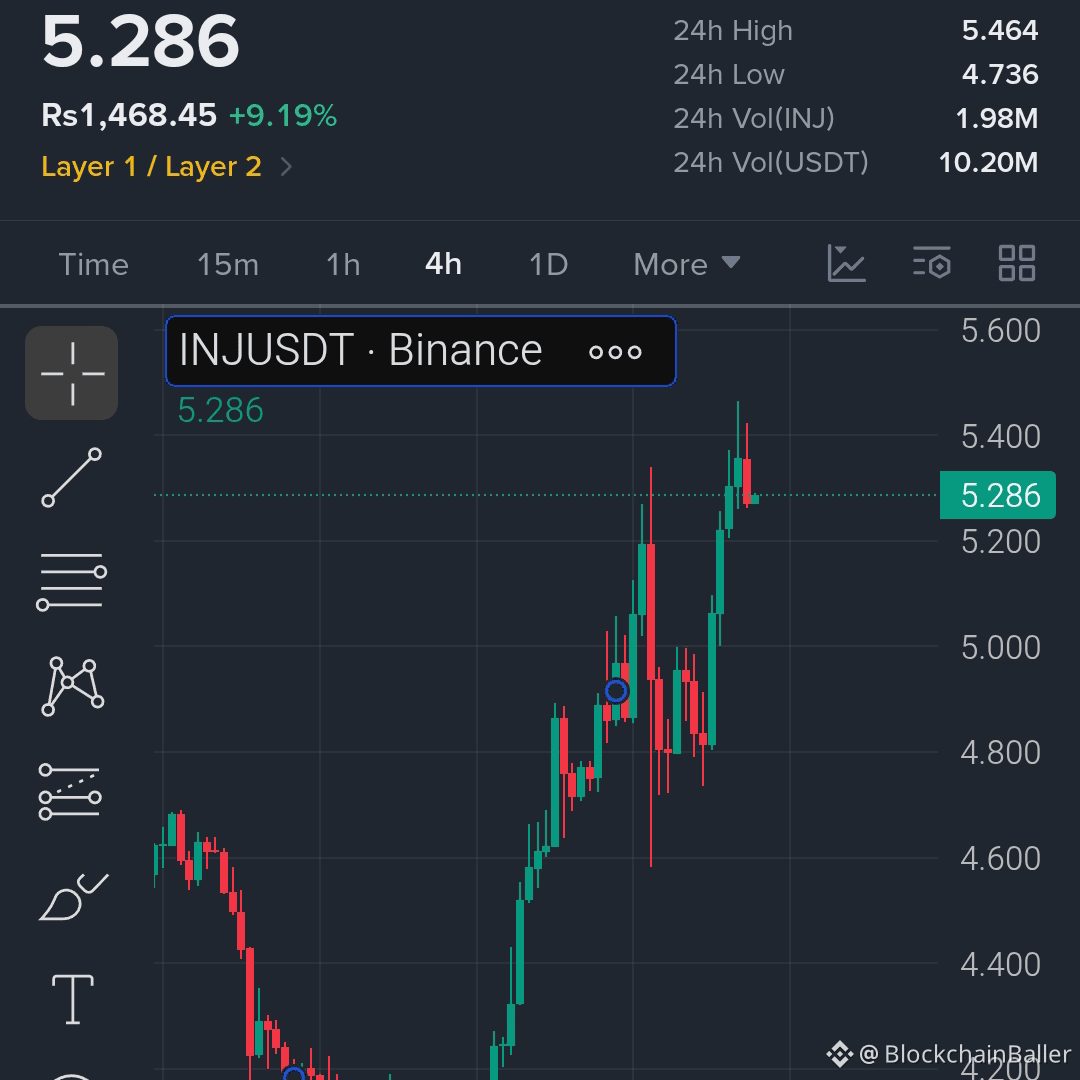
Task: Click the 5.000 price axis label
Action: (x=1000, y=647)
